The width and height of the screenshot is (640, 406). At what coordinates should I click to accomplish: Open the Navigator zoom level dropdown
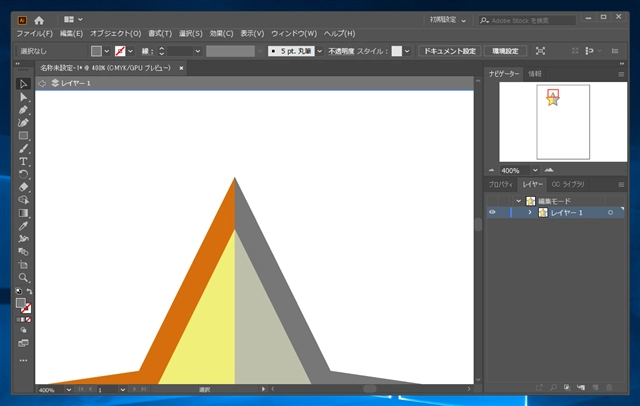[535, 170]
